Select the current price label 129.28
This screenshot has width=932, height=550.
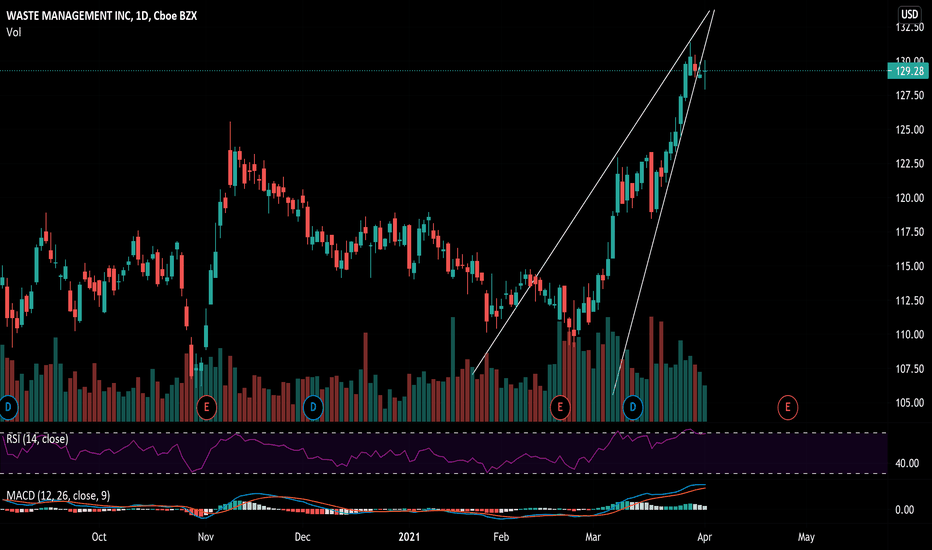pos(908,71)
